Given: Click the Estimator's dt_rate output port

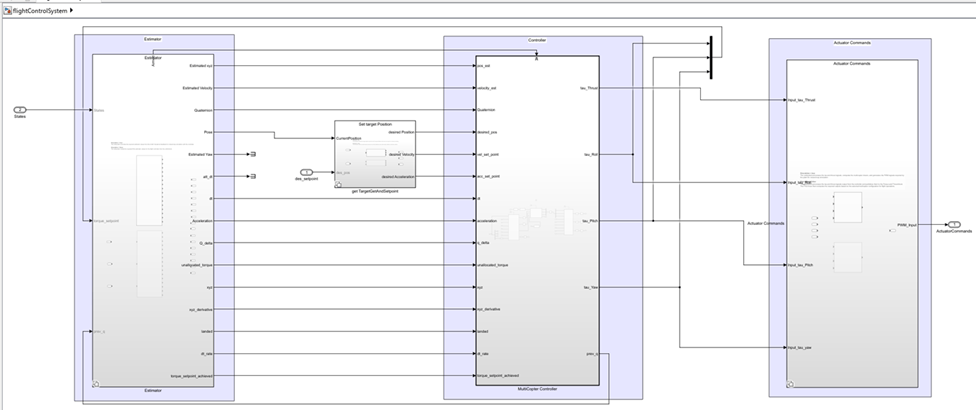Looking at the screenshot, I should pos(207,354).
